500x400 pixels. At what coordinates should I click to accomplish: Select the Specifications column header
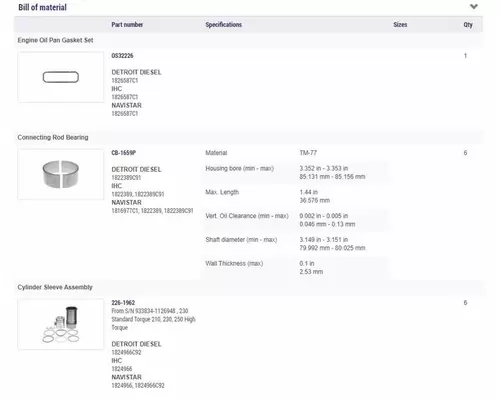pos(223,25)
